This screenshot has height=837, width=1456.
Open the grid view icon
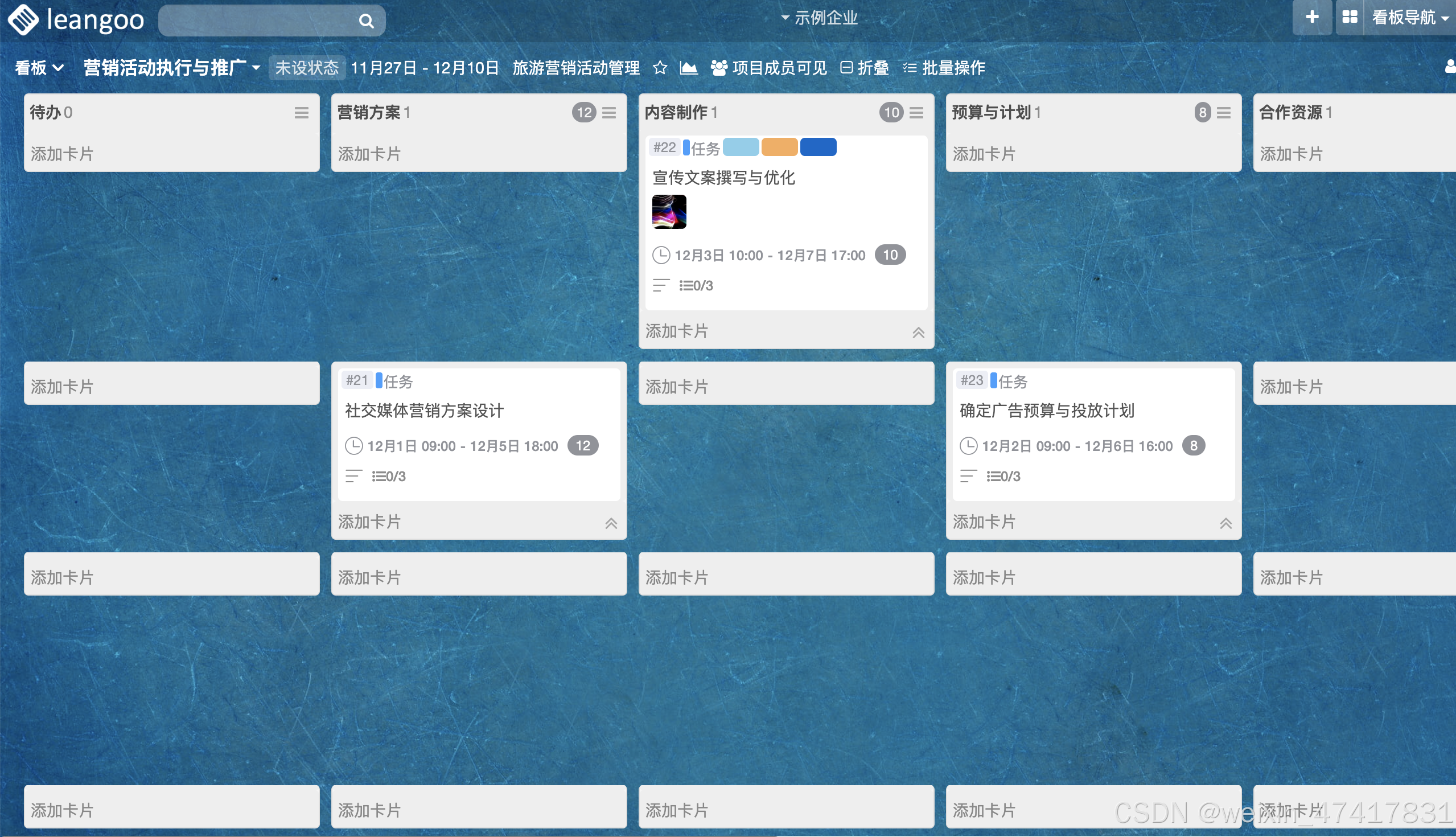[1350, 17]
